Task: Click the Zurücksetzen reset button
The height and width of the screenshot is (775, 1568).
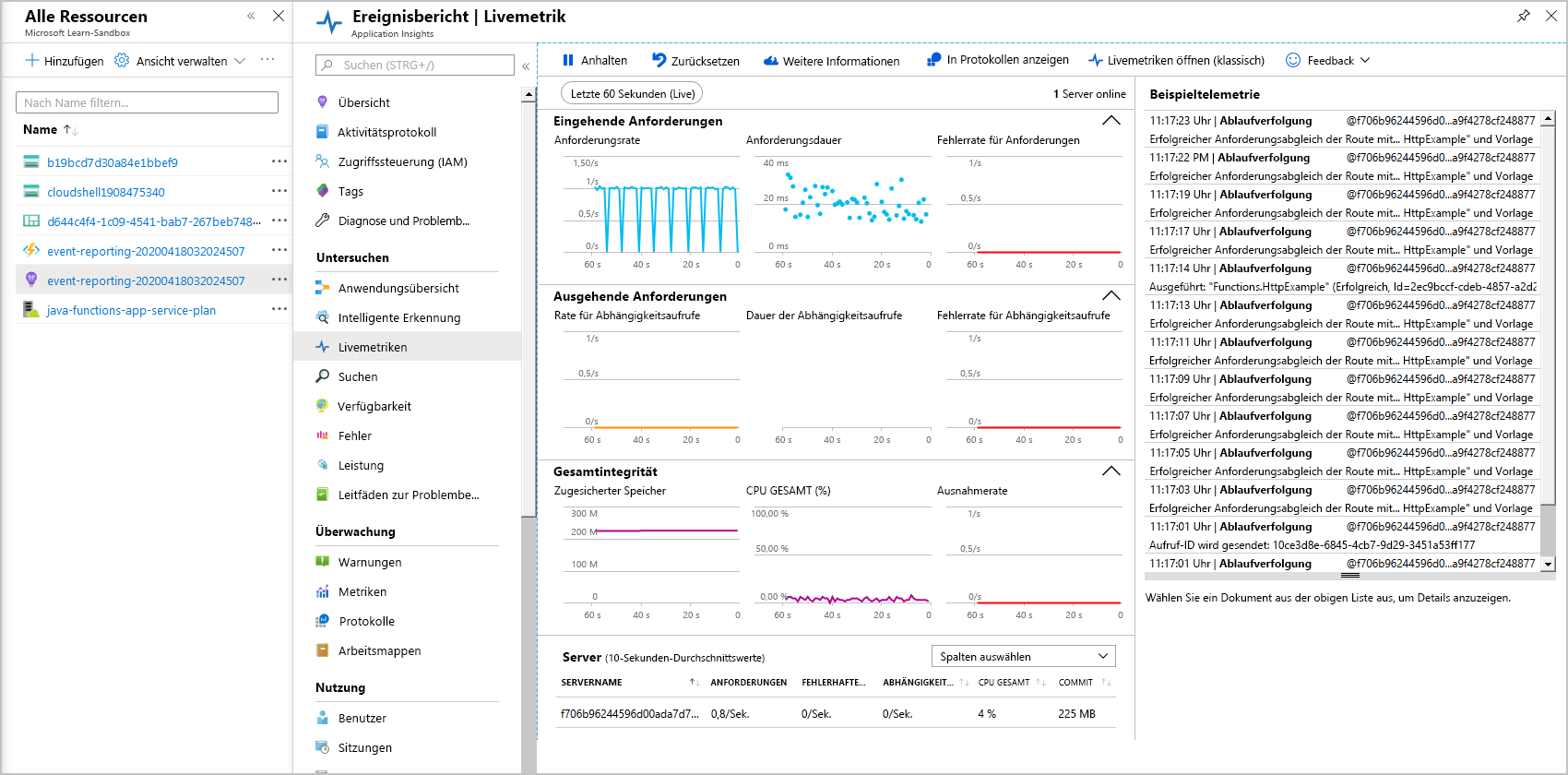Action: click(695, 61)
